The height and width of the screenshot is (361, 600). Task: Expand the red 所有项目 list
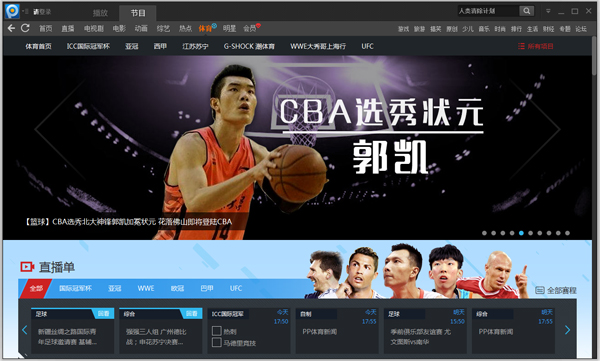coord(535,46)
